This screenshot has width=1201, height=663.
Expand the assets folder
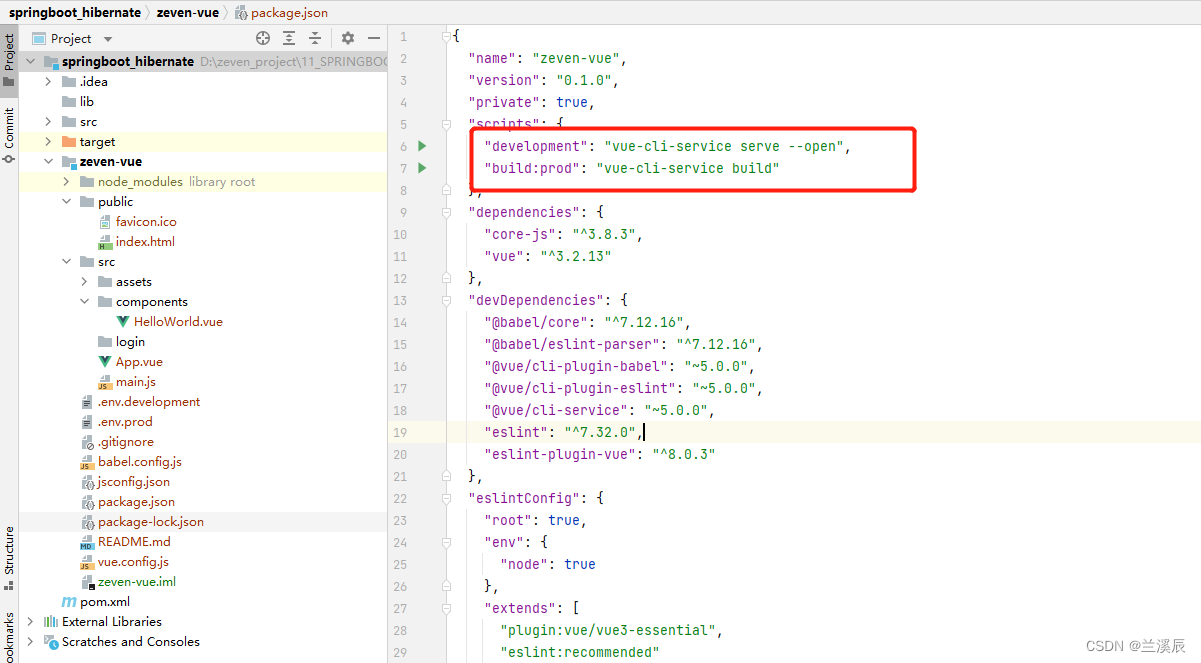[84, 281]
